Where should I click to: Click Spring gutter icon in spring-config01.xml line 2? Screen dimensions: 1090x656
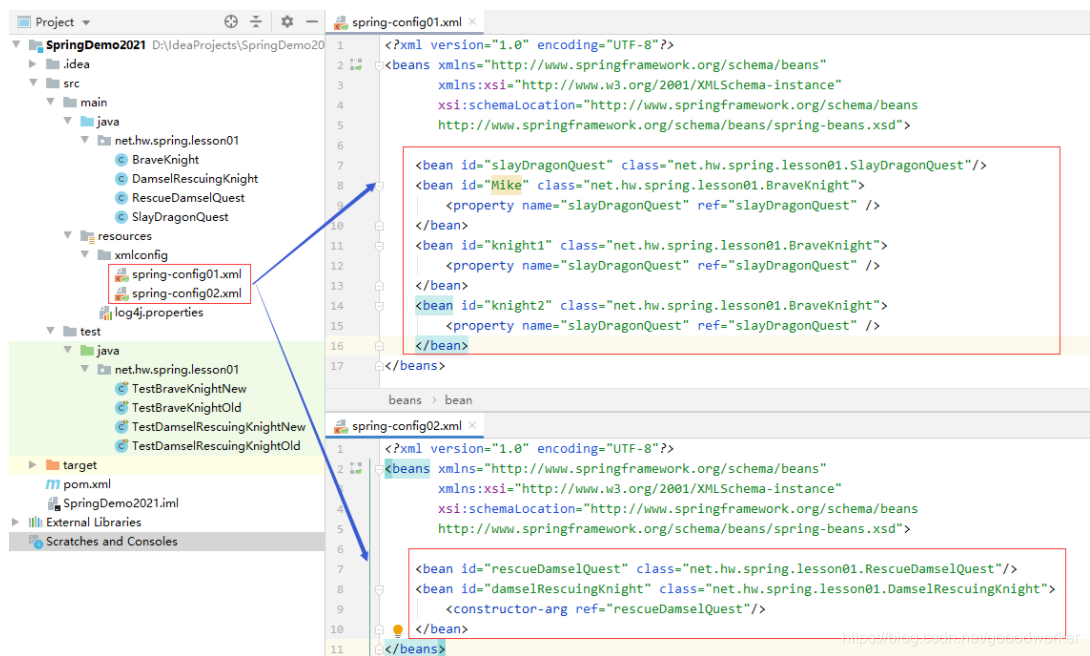pyautogui.click(x=356, y=65)
